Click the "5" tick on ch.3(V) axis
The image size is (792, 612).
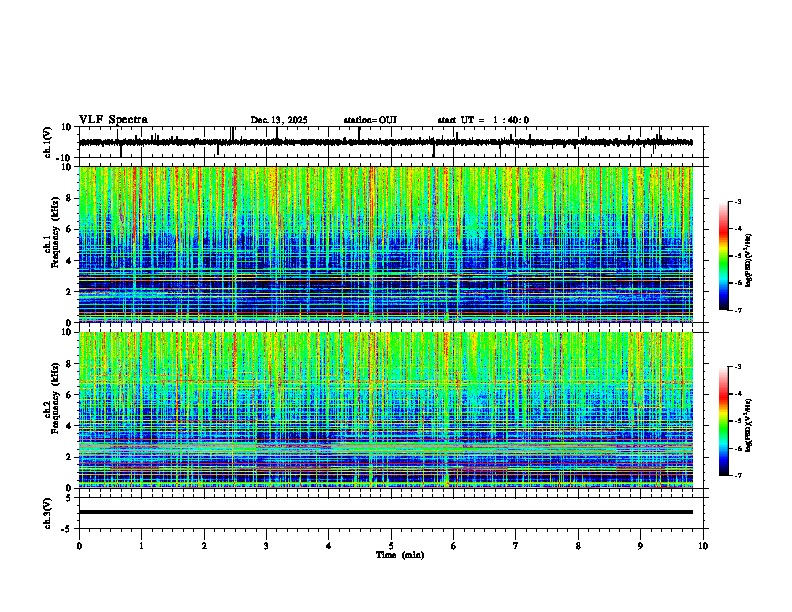pyautogui.click(x=70, y=497)
